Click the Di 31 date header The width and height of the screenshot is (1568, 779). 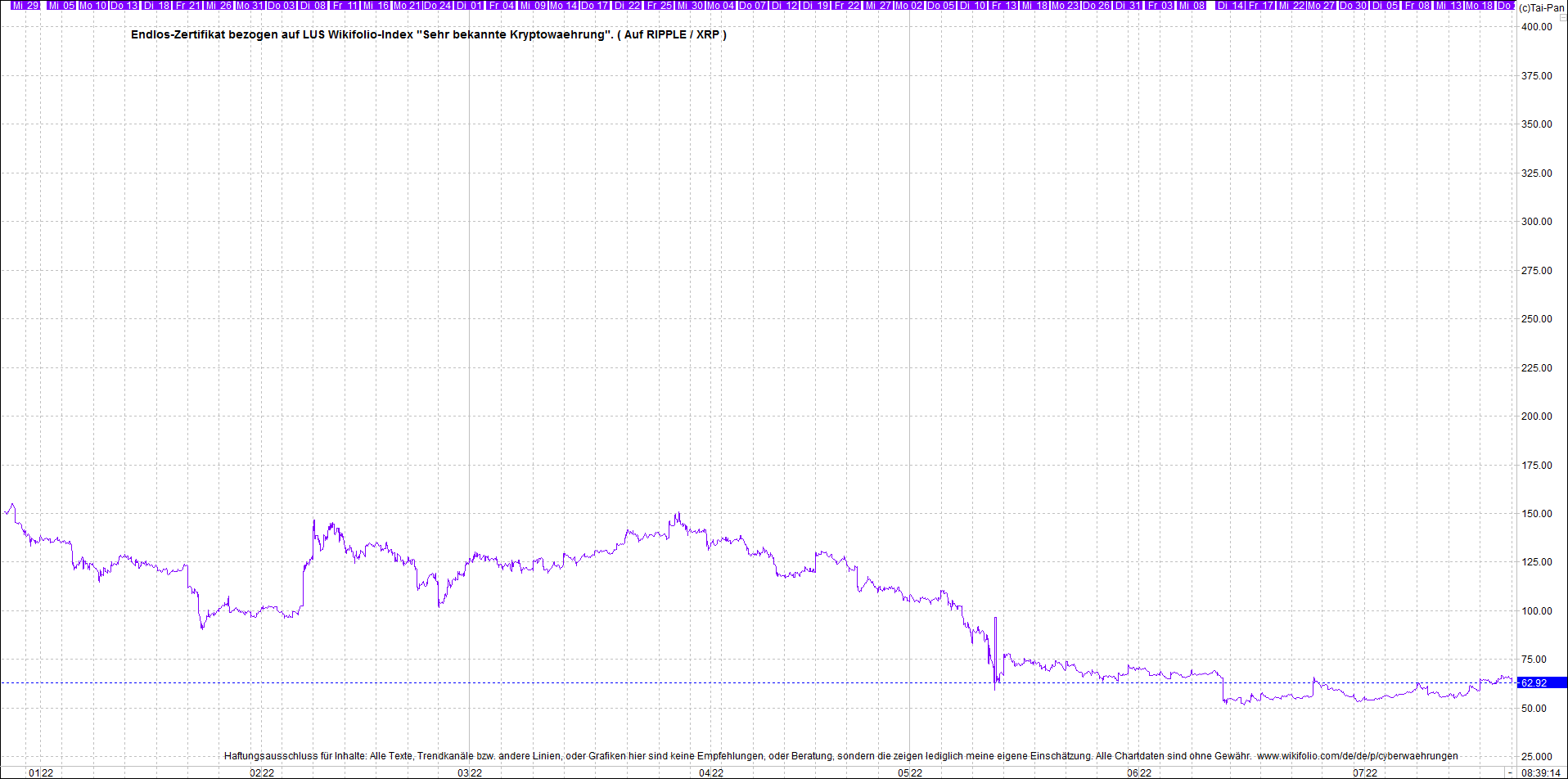click(1129, 6)
